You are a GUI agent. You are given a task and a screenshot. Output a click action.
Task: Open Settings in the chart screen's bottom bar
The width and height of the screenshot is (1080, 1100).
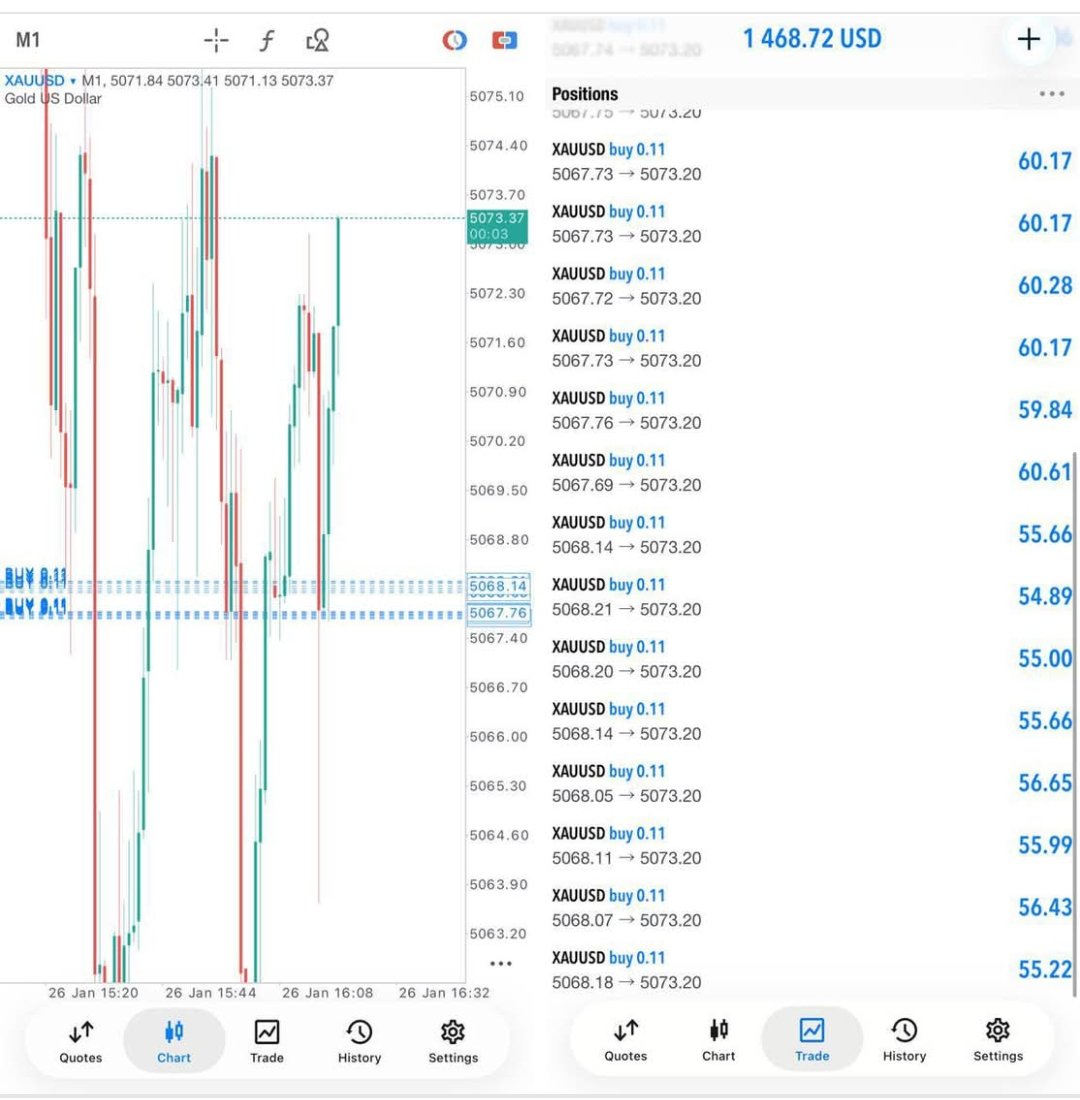453,1042
